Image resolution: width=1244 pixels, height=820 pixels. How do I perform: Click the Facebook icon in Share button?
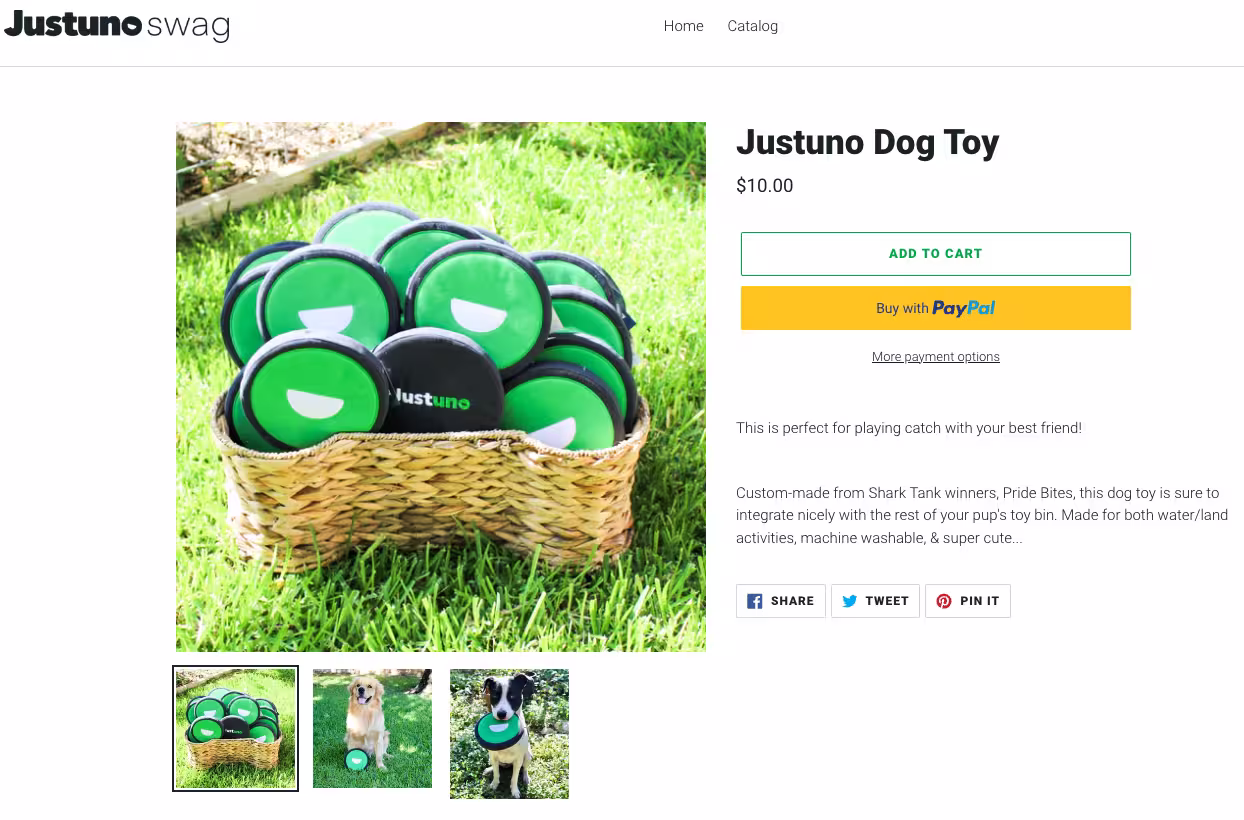click(x=755, y=601)
